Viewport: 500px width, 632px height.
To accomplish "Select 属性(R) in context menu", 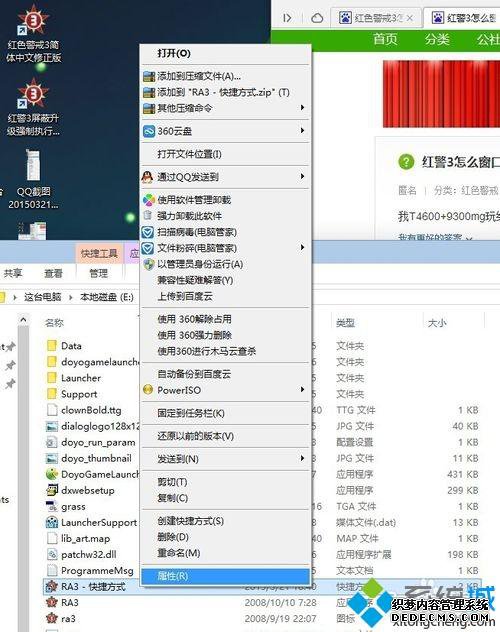I will (x=225, y=576).
